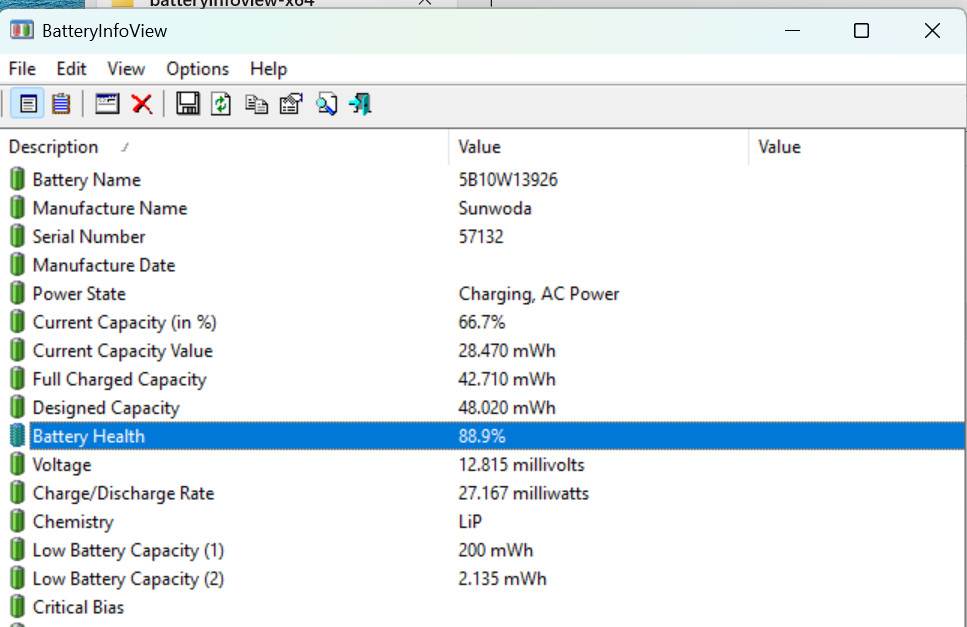Refresh battery information
Image resolution: width=967 pixels, height=627 pixels.
coord(221,104)
